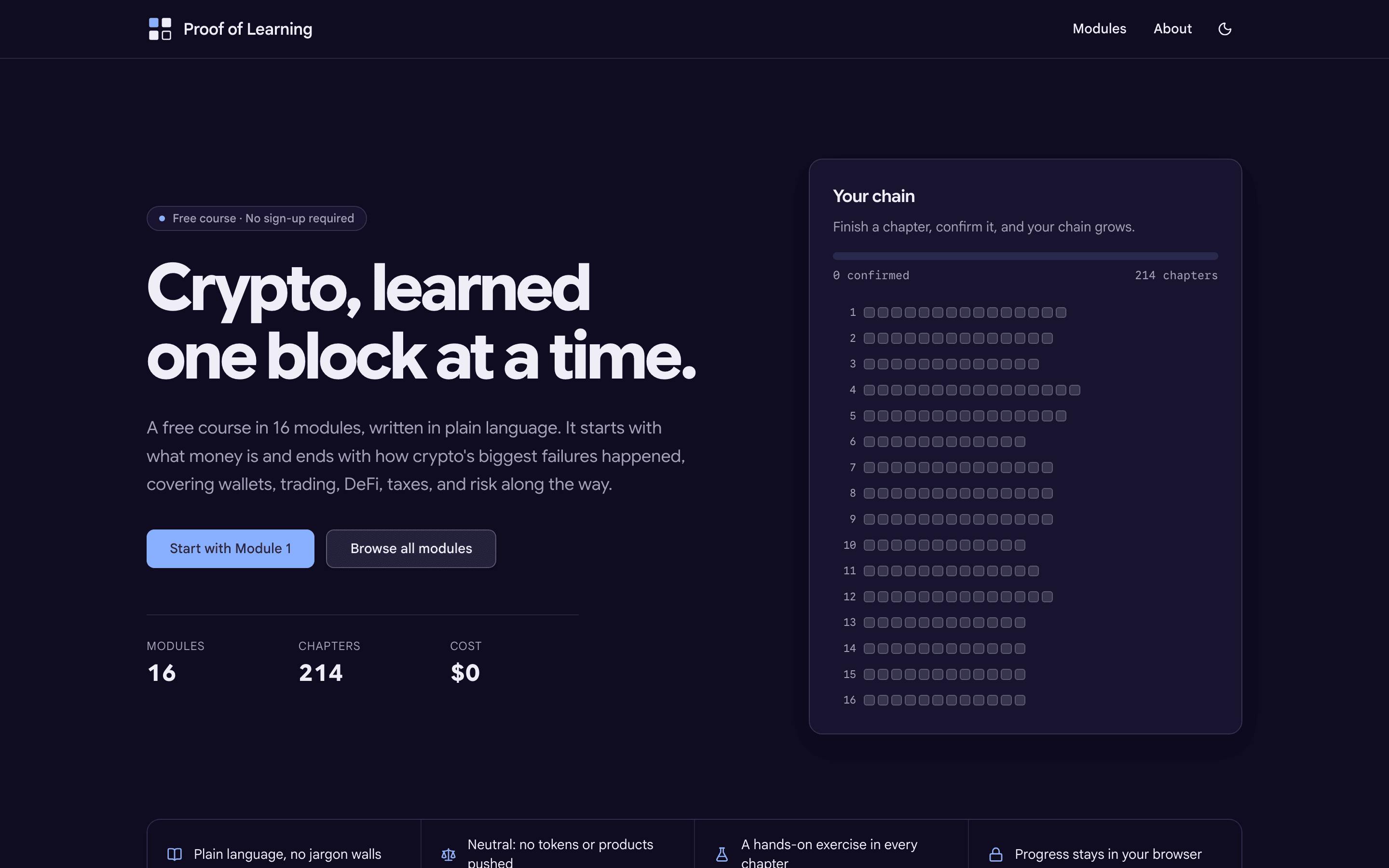Select first block in chain row 10

869,545
